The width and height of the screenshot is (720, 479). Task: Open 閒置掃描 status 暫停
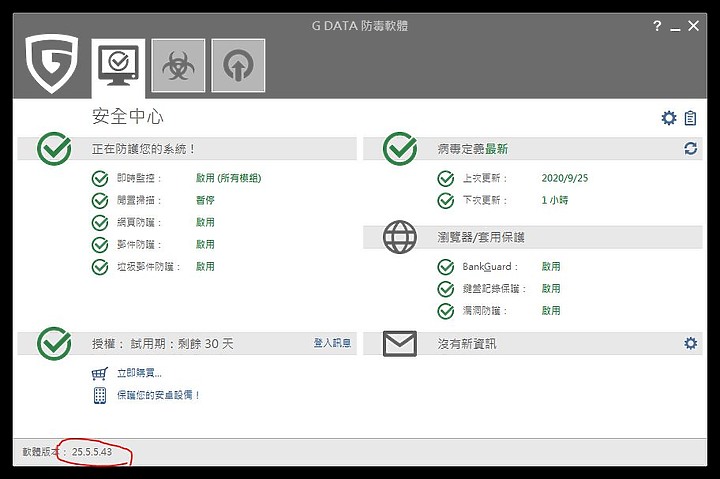205,200
